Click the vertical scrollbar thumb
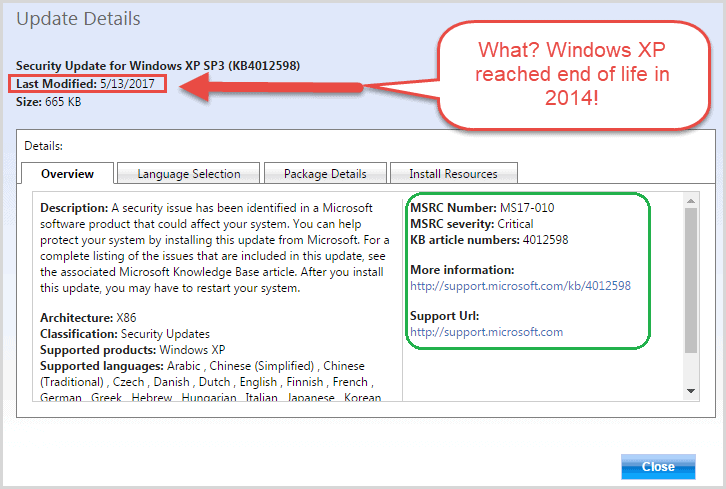 pyautogui.click(x=691, y=281)
